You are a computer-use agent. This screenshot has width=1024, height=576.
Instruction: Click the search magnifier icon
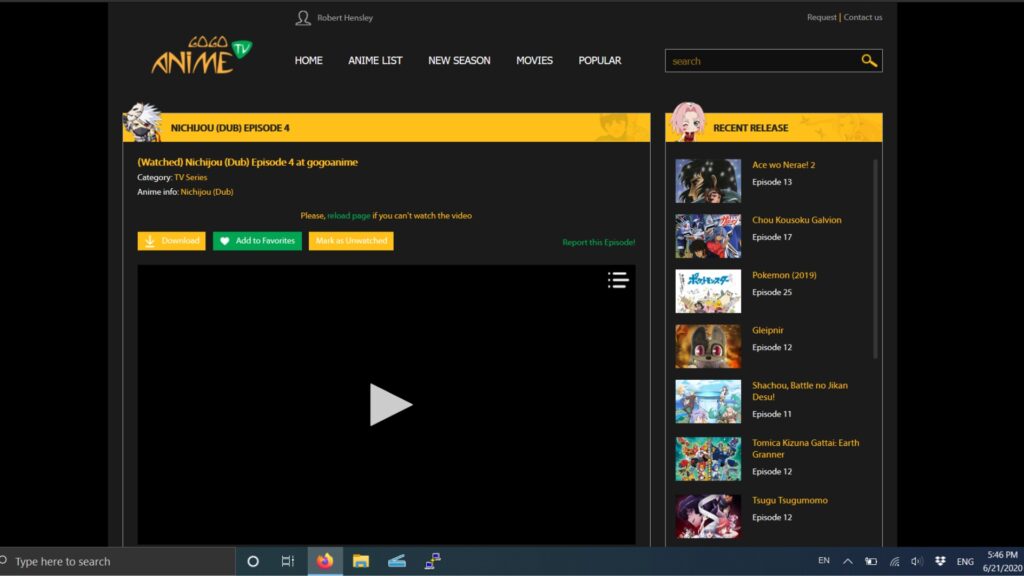point(869,61)
